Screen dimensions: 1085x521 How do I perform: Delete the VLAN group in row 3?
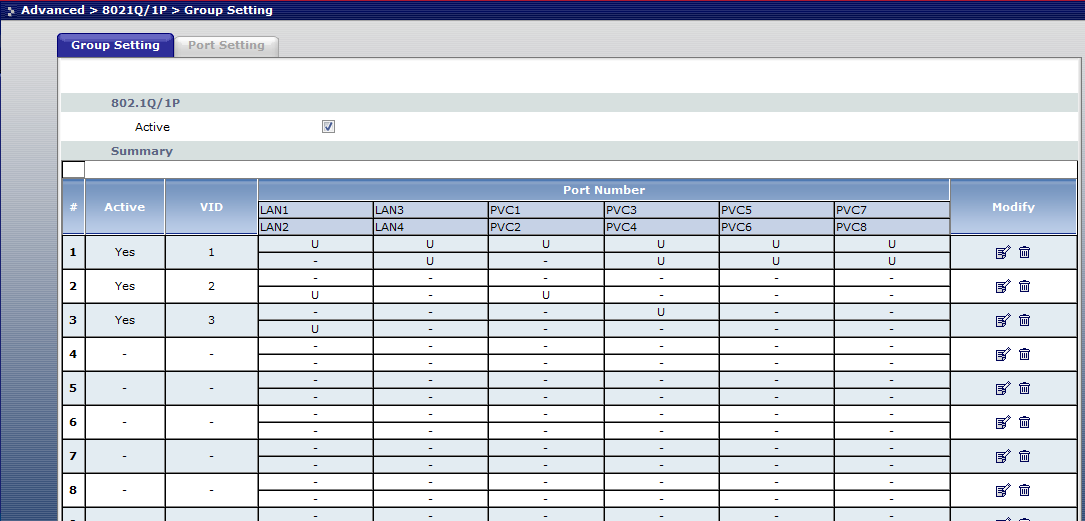click(x=1025, y=320)
